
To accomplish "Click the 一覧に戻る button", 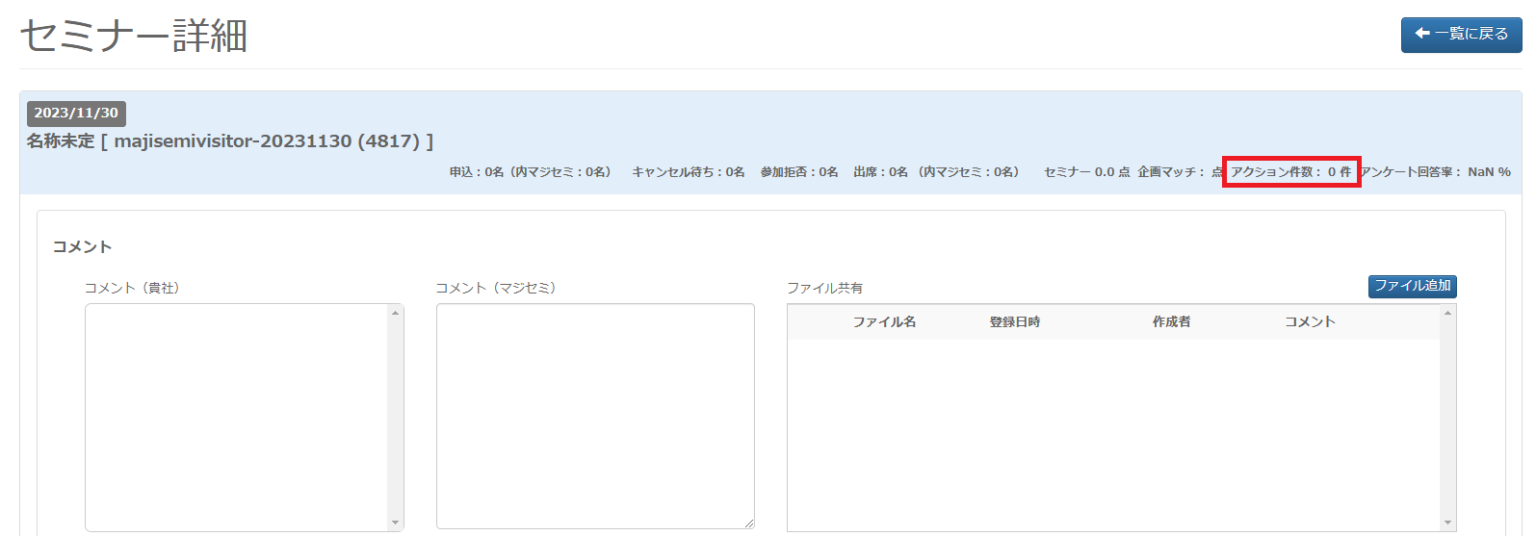I will 1461,34.
